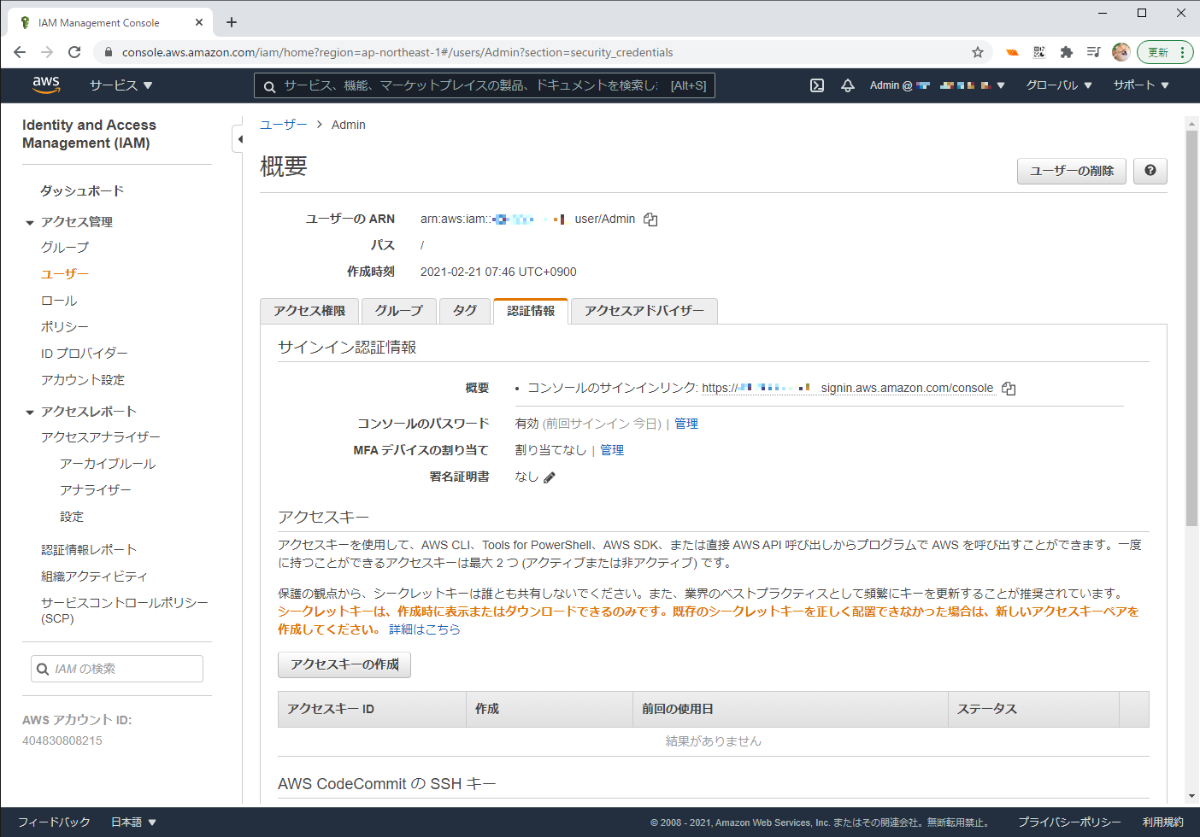Open the 利用規約 footer link
1200x837 pixels.
[1163, 822]
